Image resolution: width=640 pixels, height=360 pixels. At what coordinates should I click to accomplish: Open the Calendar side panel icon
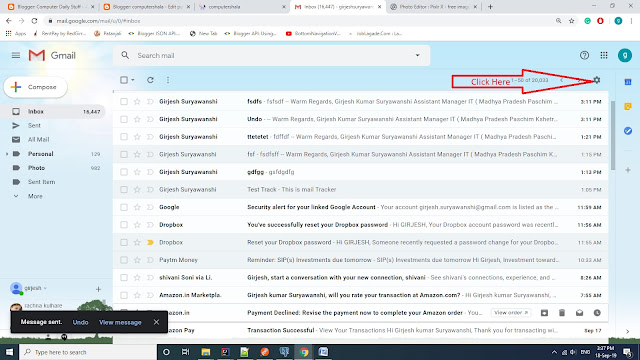(x=628, y=82)
